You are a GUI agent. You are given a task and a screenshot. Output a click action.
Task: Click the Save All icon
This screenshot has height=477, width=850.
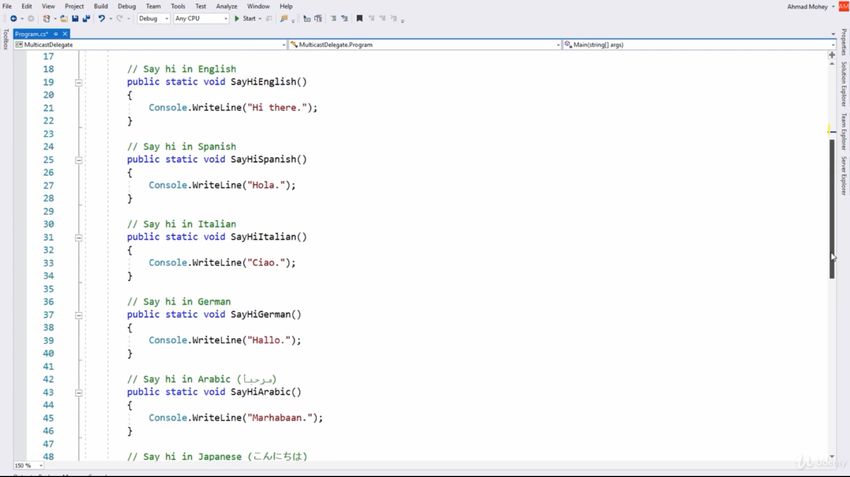pyautogui.click(x=86, y=18)
